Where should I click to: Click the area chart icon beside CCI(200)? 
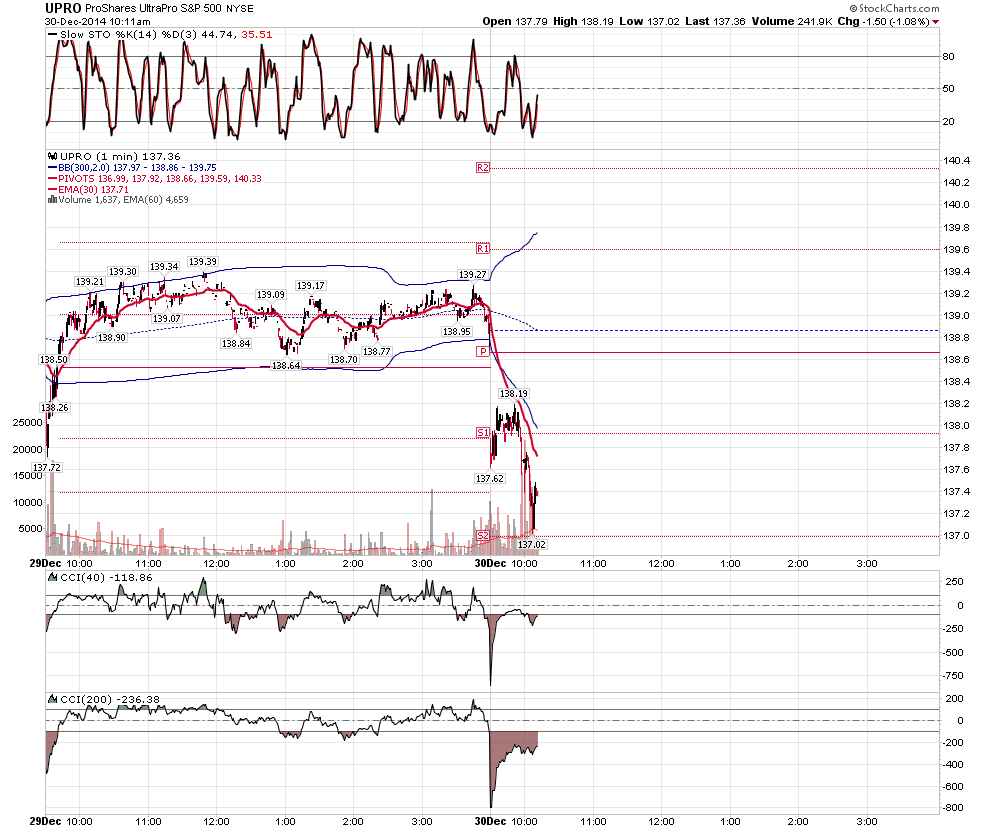point(53,699)
